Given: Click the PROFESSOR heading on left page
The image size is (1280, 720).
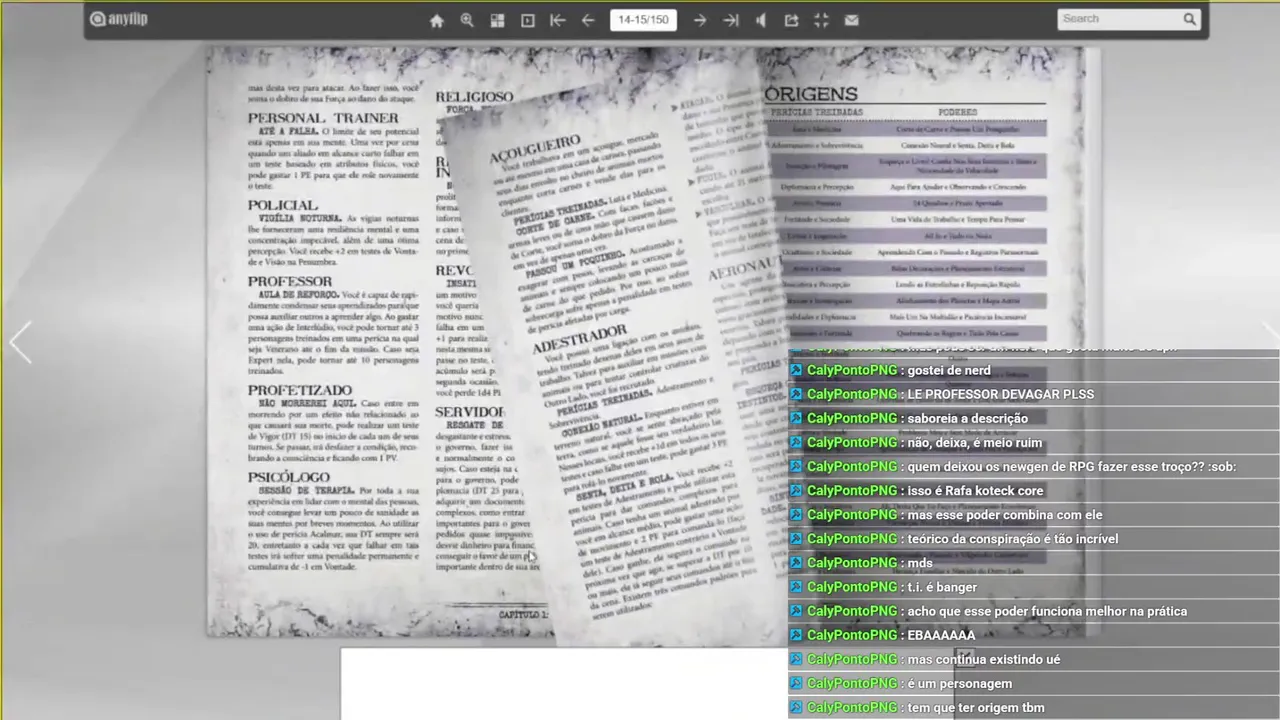Looking at the screenshot, I should [290, 281].
